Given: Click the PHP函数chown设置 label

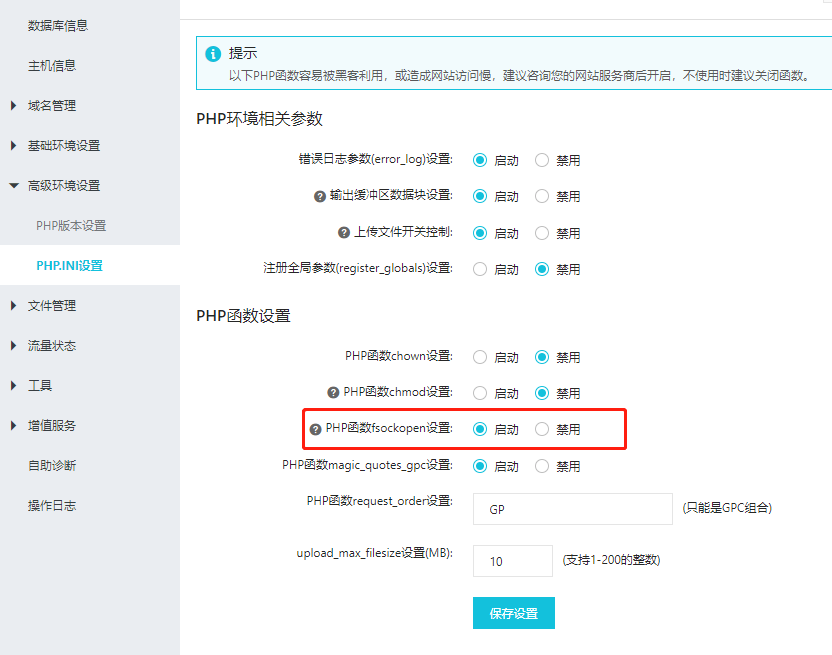Looking at the screenshot, I should pos(399,356).
